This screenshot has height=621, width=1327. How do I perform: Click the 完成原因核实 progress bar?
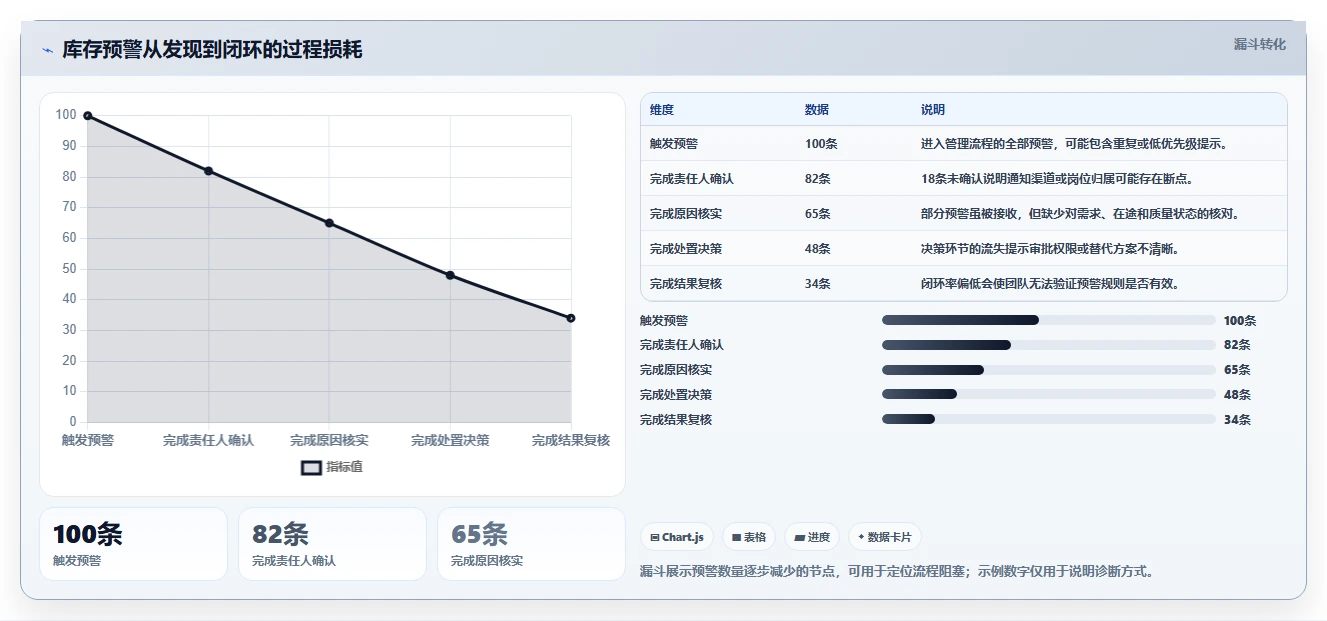[1049, 370]
